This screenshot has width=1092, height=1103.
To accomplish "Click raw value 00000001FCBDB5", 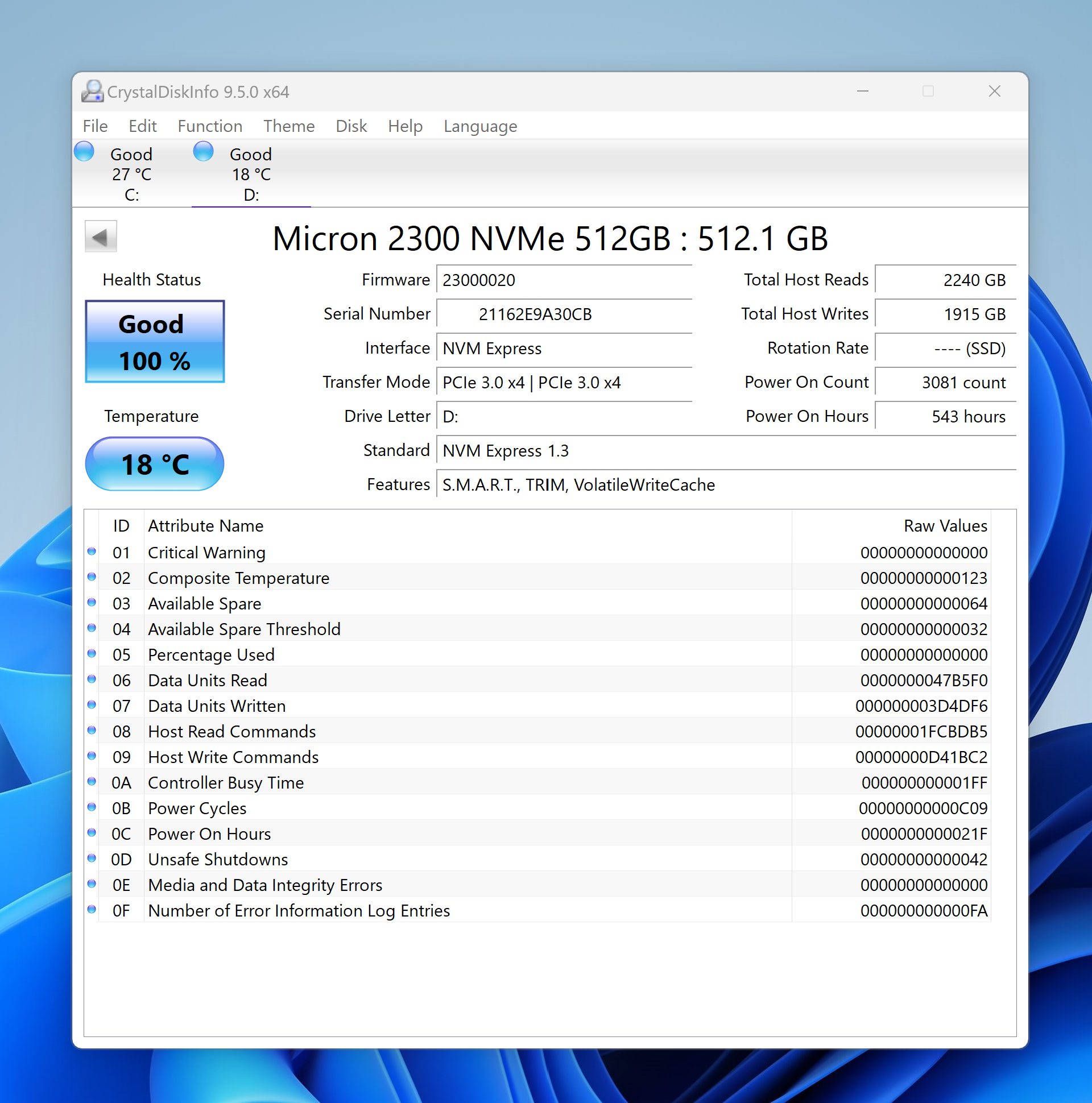I will (x=921, y=732).
